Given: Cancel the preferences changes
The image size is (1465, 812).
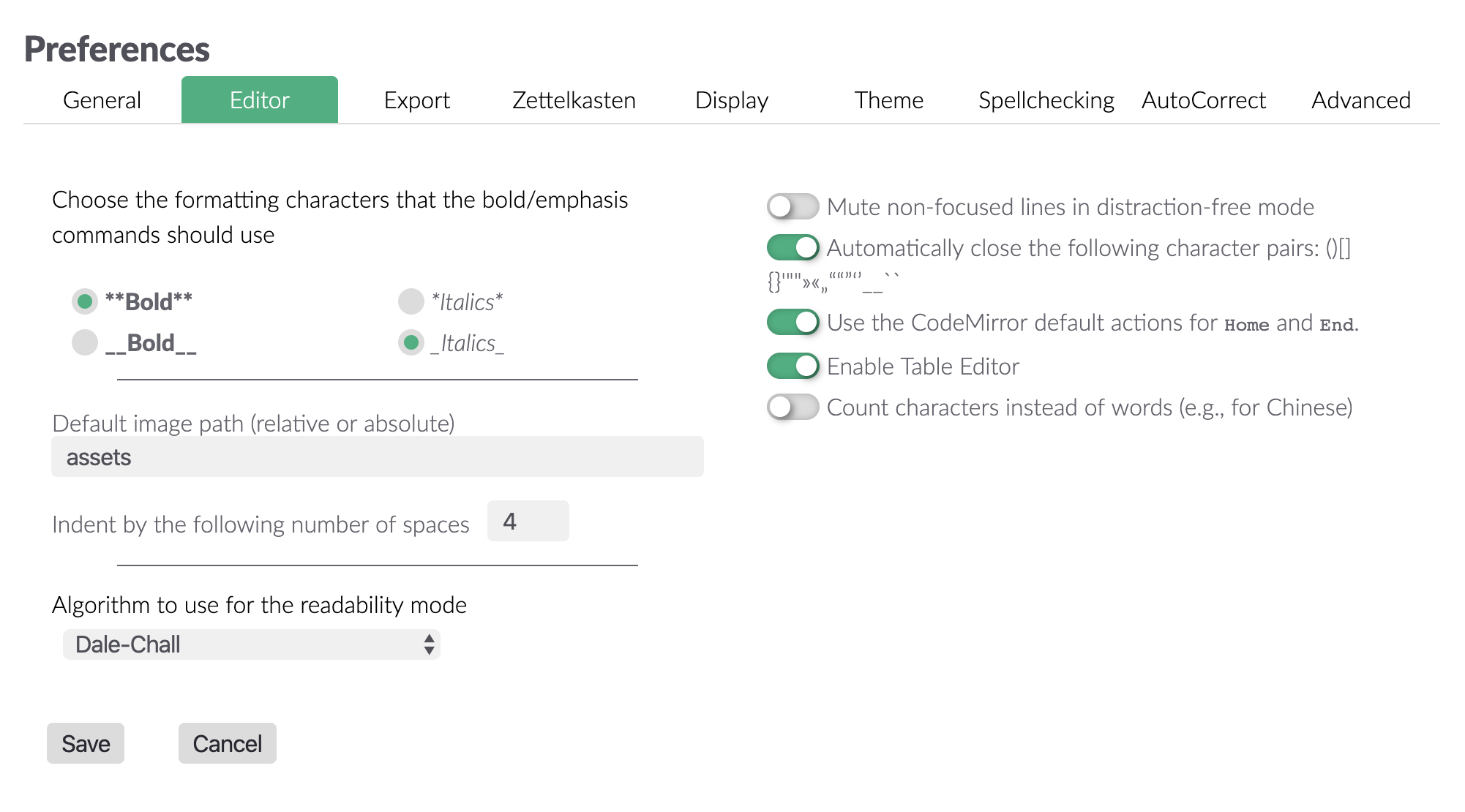Looking at the screenshot, I should pos(227,743).
